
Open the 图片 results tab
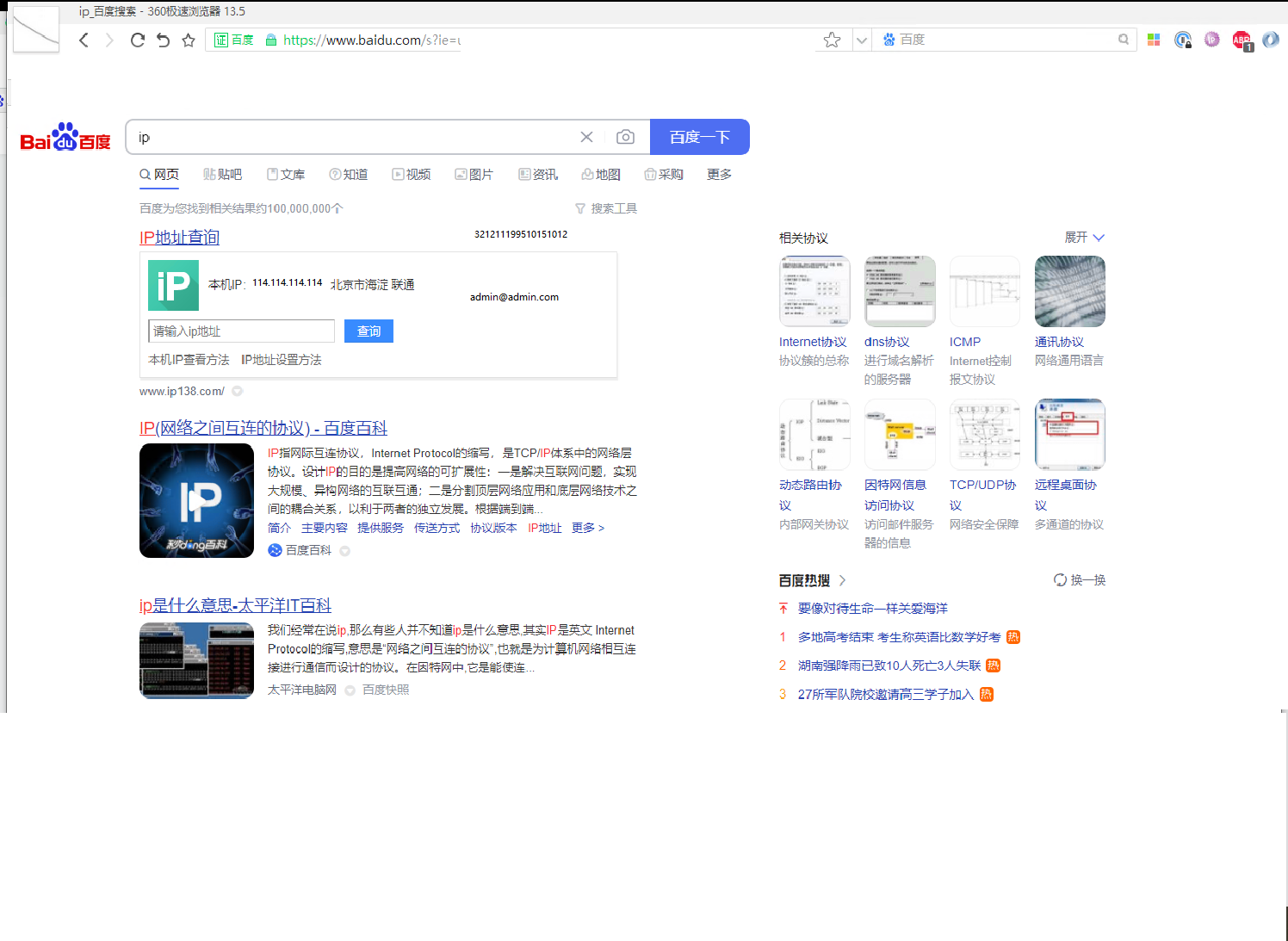click(x=474, y=174)
